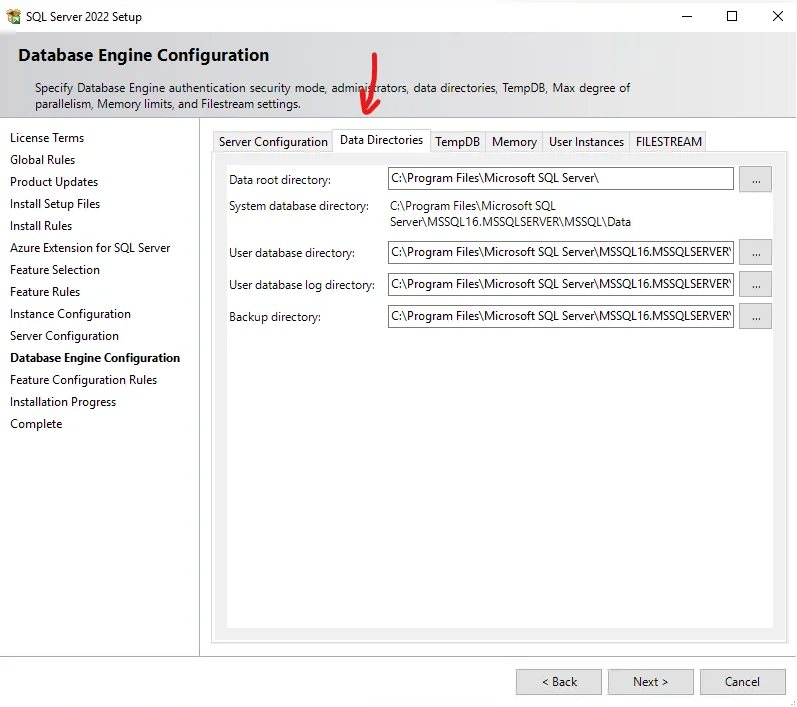Select Product Updates step
Screen dimensions: 797x707
54,182
